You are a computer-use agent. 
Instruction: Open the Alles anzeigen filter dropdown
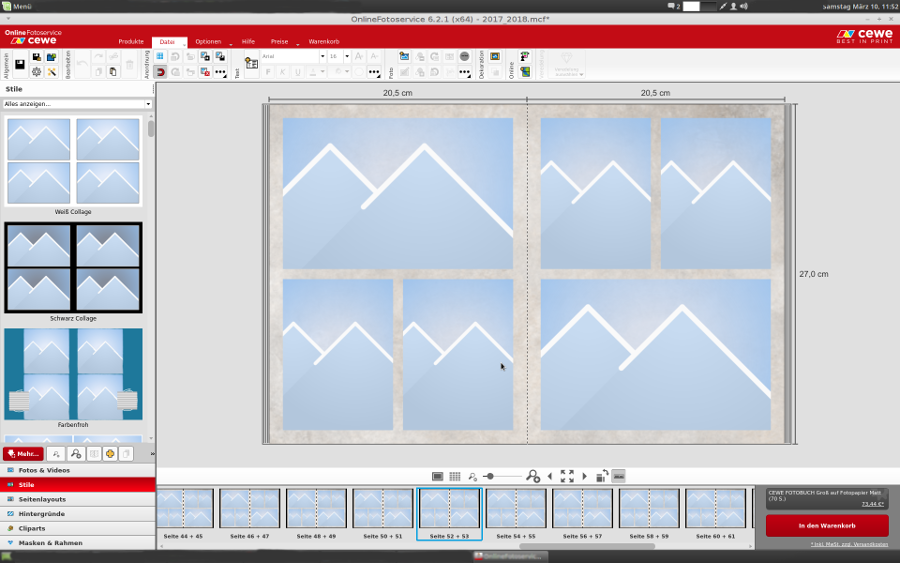click(77, 104)
